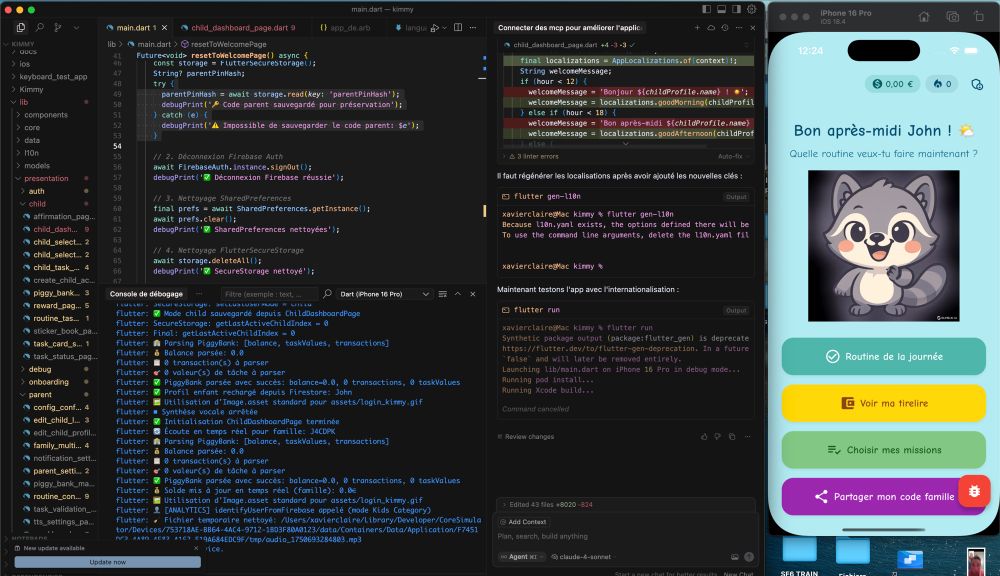Screen dimensions: 1000x576
Task: Toggle debug console word wrap icon
Action: [x=443, y=294]
